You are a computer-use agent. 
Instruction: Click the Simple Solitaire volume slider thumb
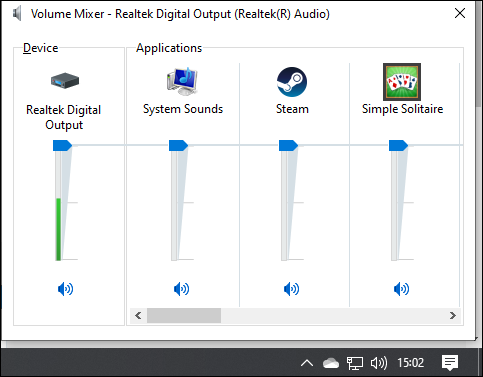click(x=398, y=146)
